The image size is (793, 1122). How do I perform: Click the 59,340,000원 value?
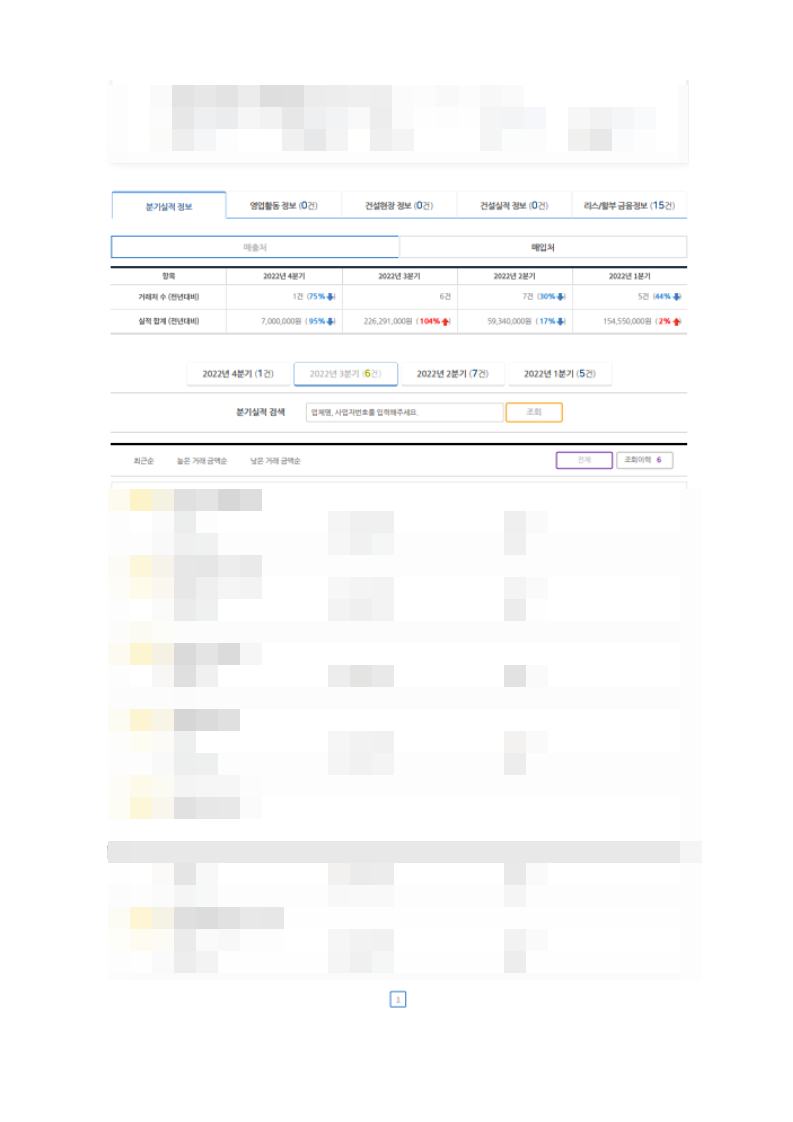[510, 321]
